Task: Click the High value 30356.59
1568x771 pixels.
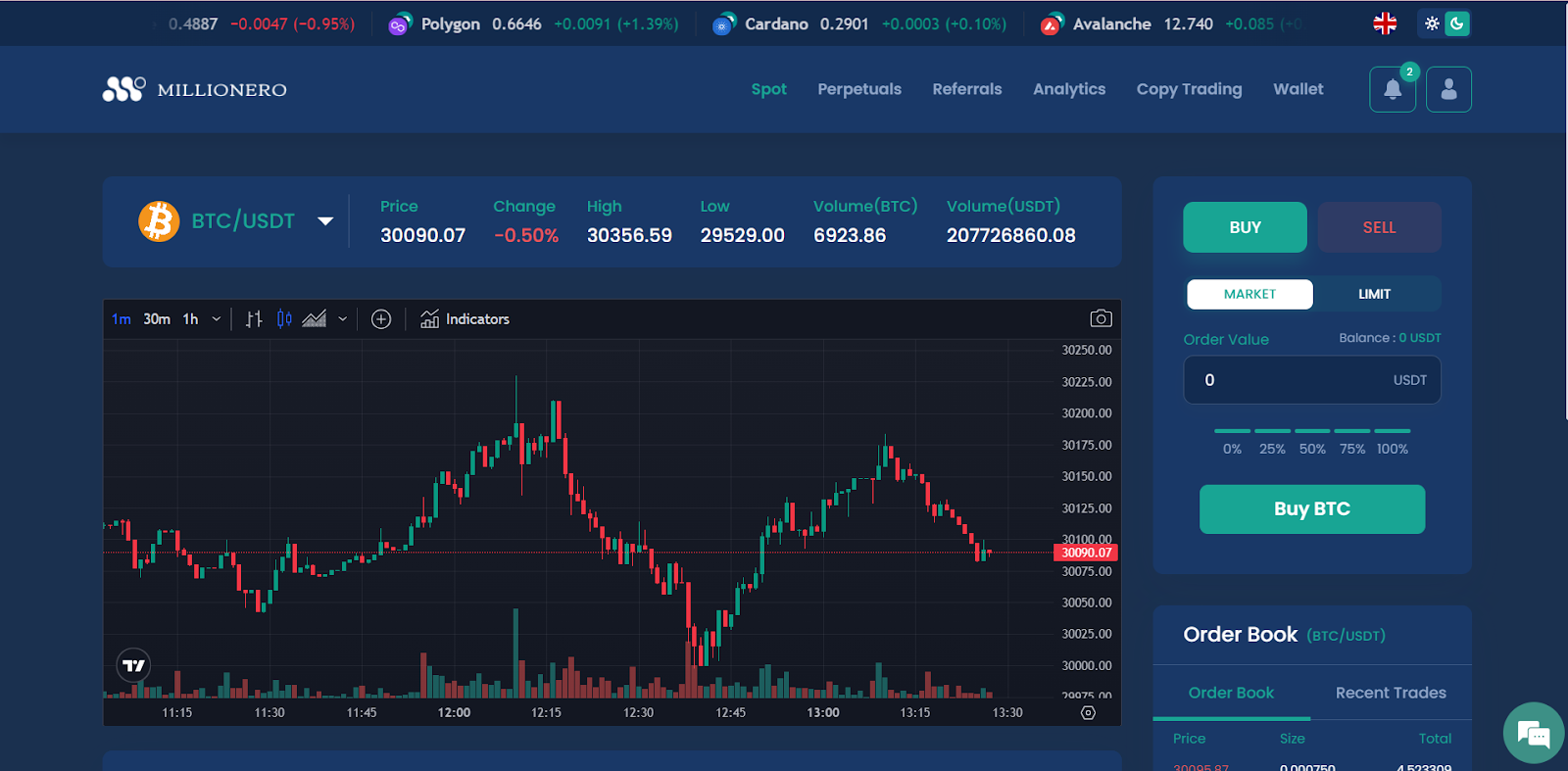Action: pyautogui.click(x=629, y=236)
